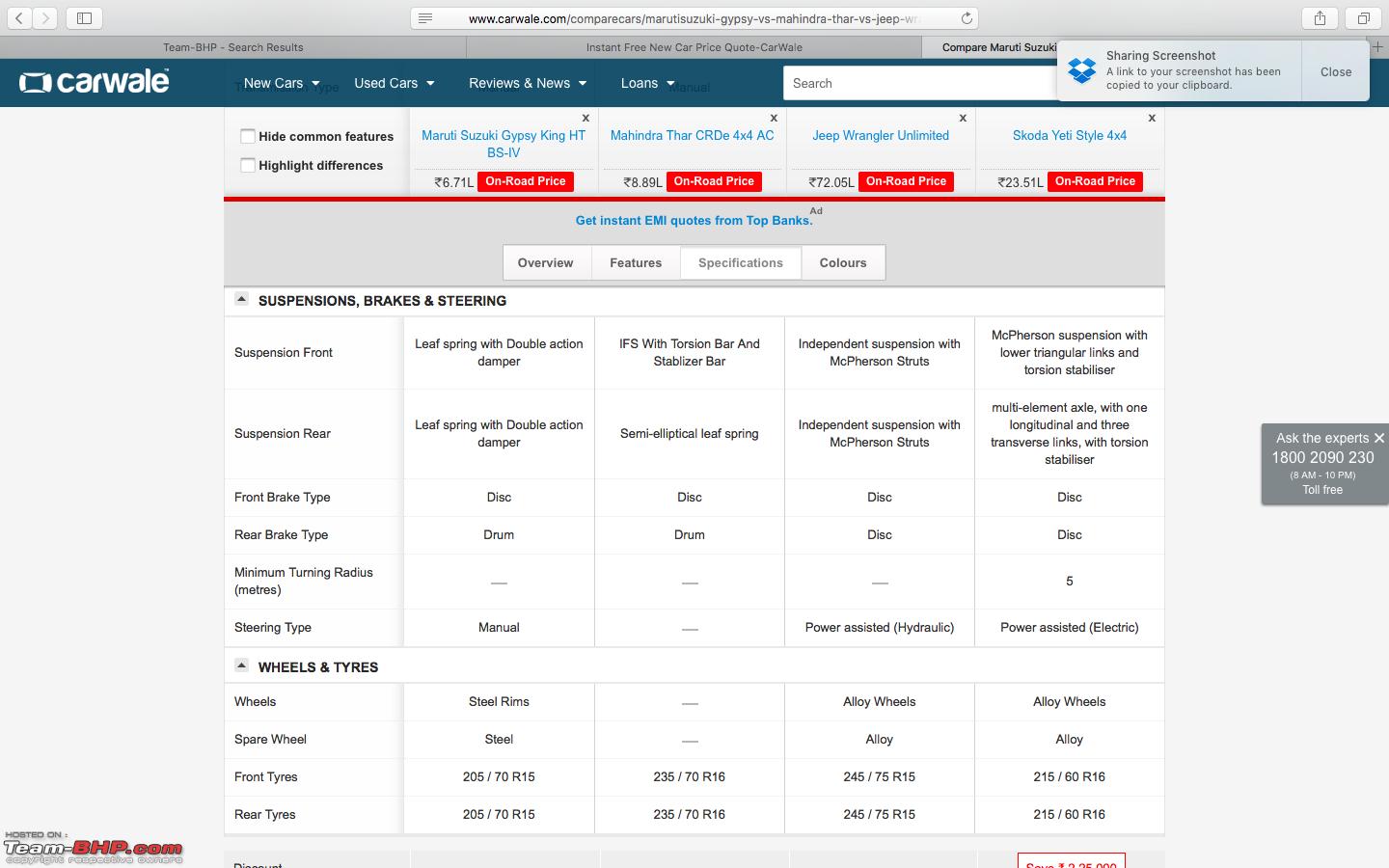
Task: Open the New Cars dropdown menu
Action: [x=281, y=83]
